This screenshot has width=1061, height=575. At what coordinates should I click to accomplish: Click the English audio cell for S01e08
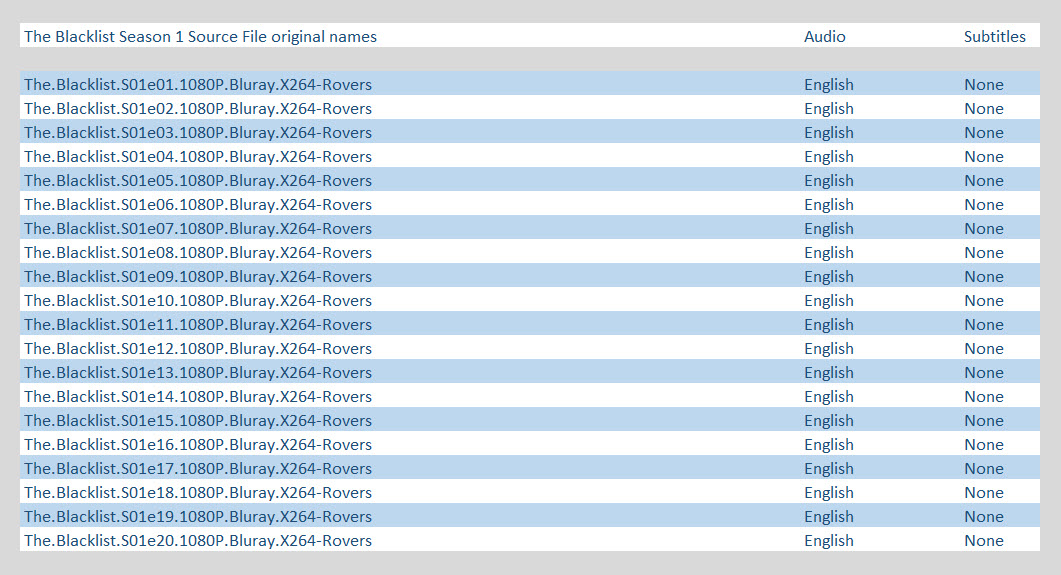[x=829, y=253]
